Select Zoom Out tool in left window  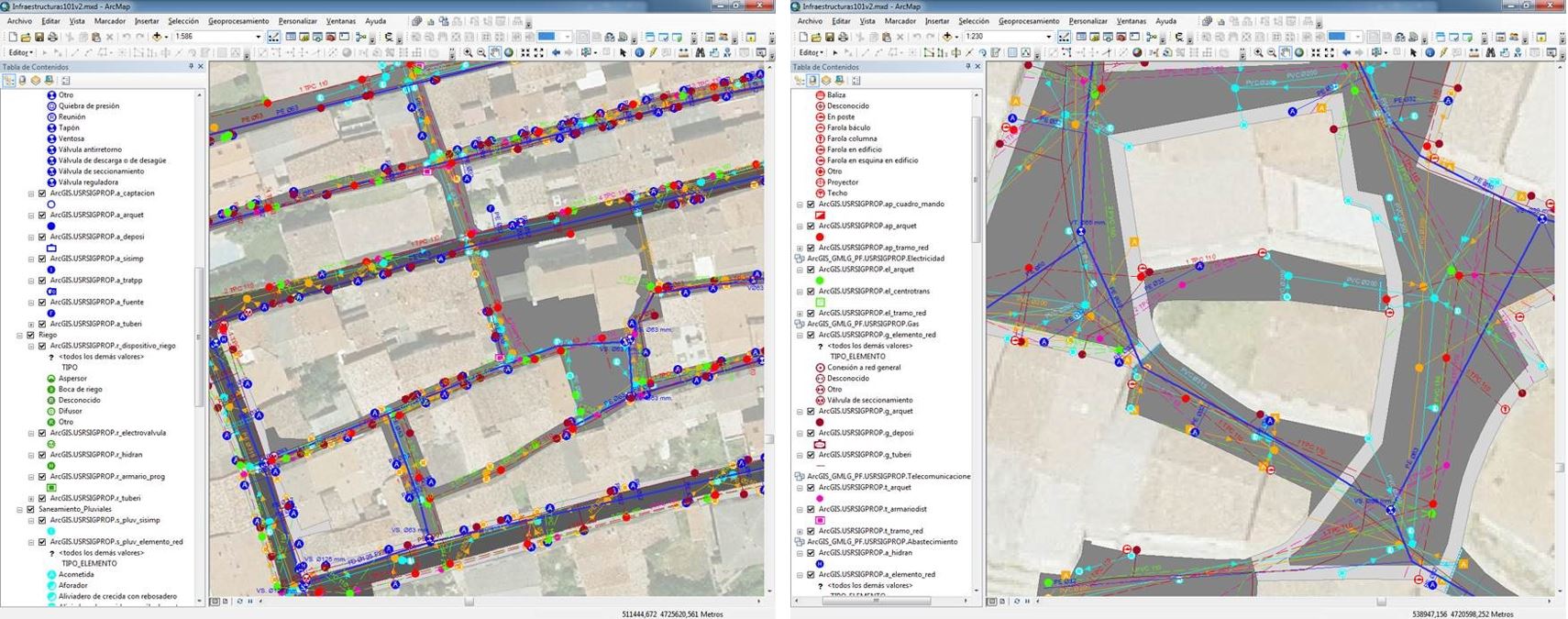pos(481,52)
